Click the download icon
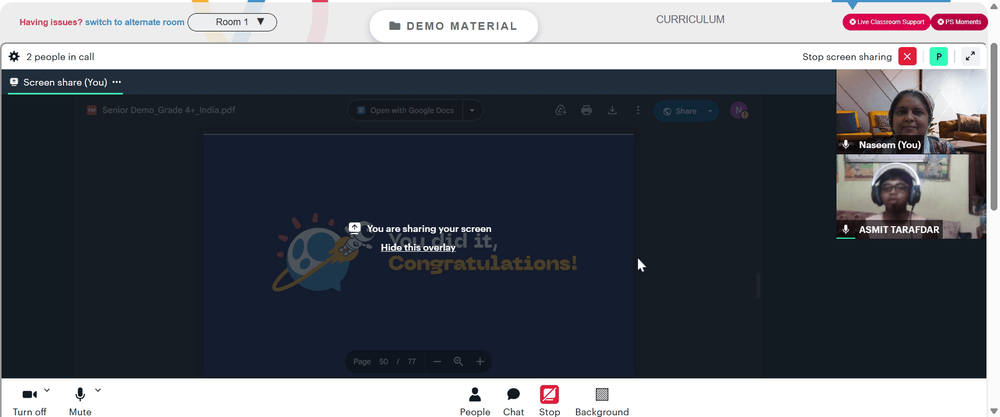 (x=612, y=110)
